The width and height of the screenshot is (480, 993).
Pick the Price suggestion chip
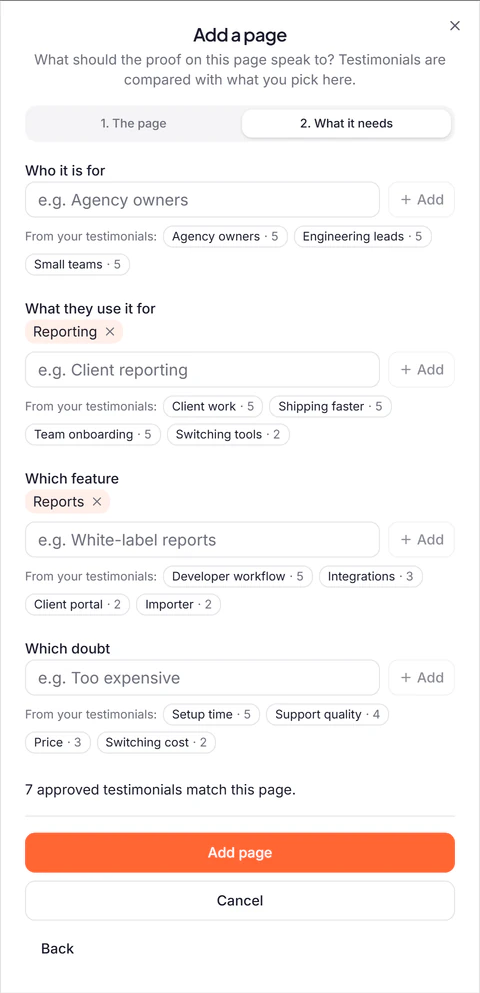tap(58, 742)
